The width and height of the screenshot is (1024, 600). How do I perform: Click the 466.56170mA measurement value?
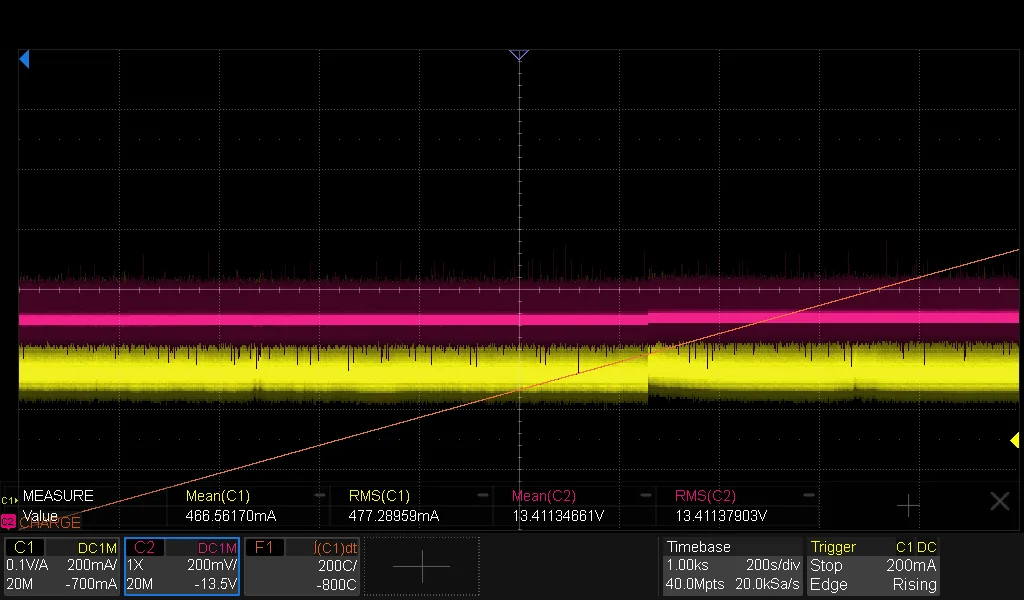pyautogui.click(x=231, y=516)
